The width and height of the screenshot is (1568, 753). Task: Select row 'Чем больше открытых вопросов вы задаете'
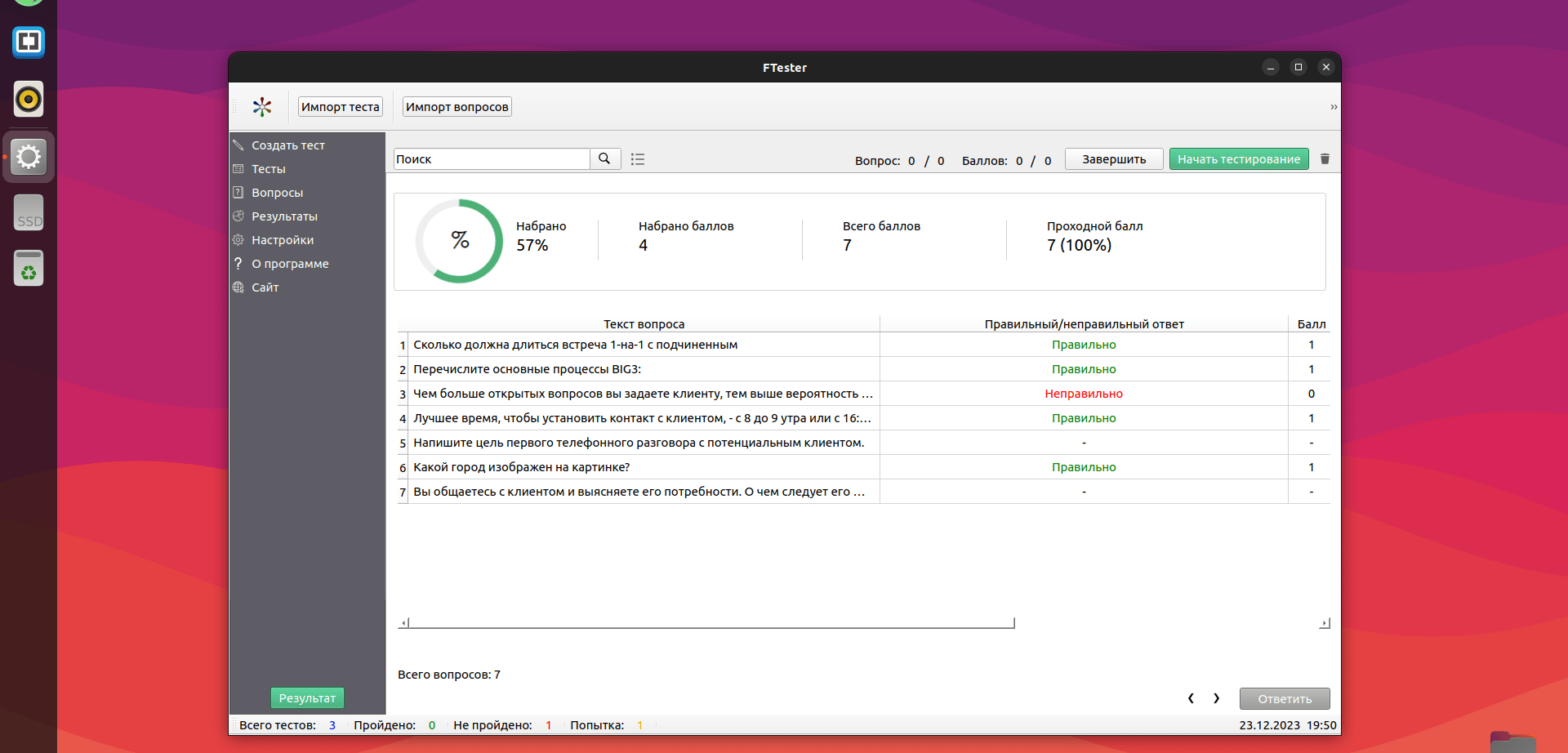click(x=644, y=394)
